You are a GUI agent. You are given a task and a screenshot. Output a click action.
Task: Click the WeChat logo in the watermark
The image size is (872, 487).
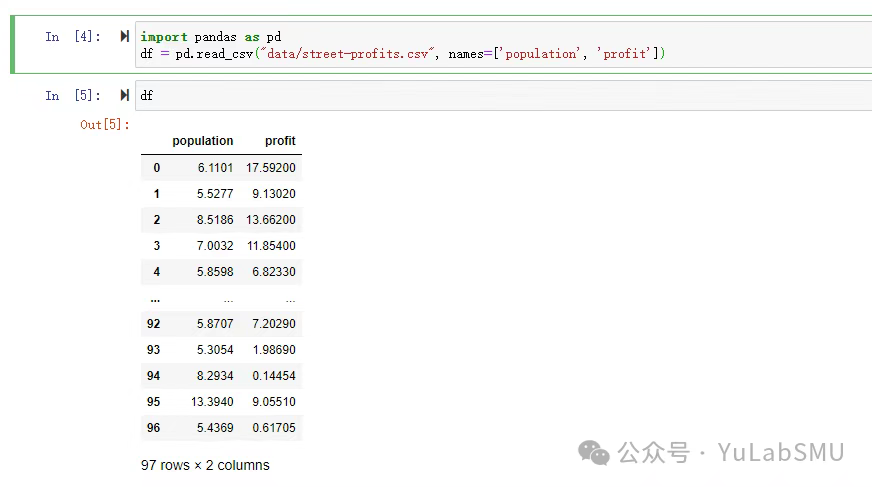tap(595, 453)
